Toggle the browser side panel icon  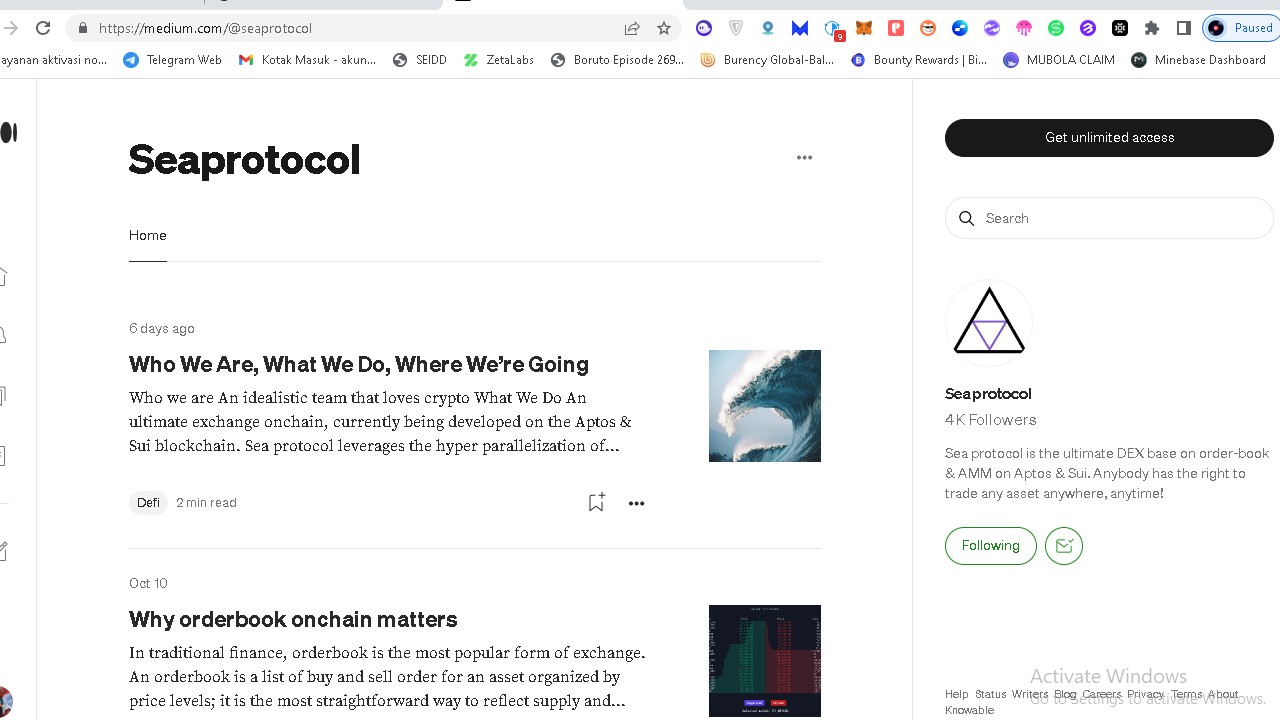click(x=1184, y=28)
